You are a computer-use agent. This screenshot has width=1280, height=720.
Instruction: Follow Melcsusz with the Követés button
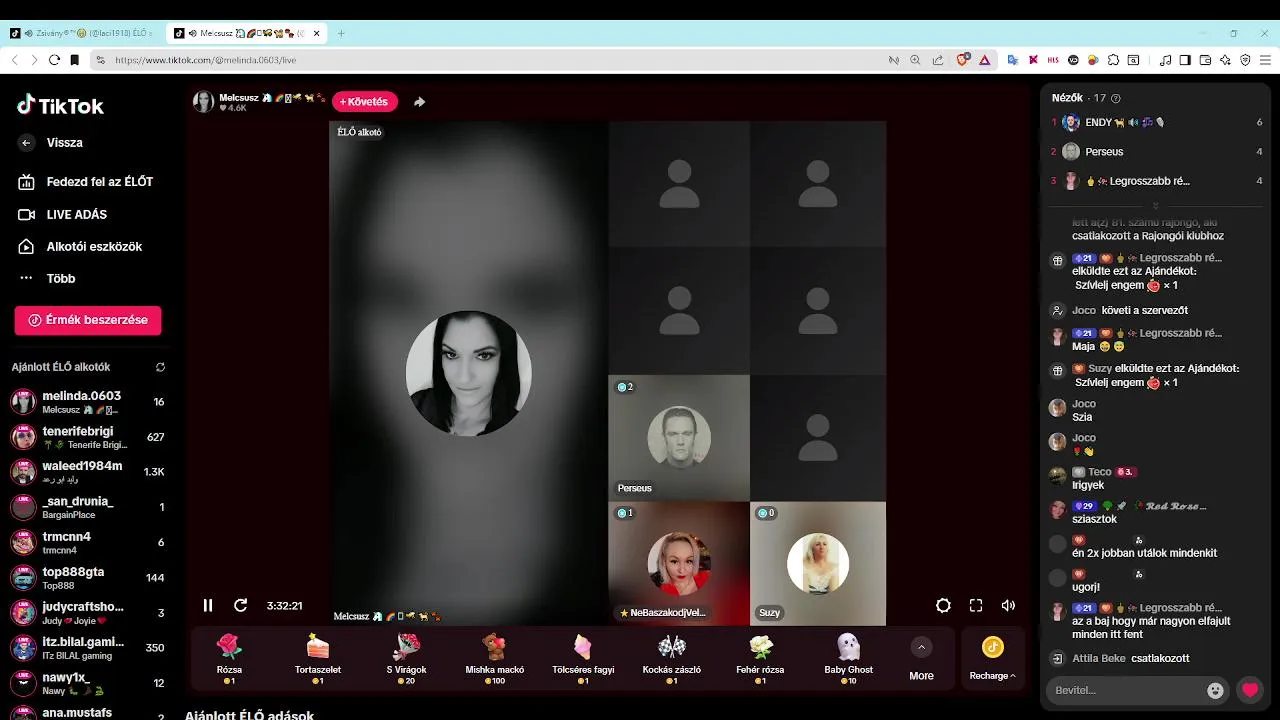[x=364, y=102]
